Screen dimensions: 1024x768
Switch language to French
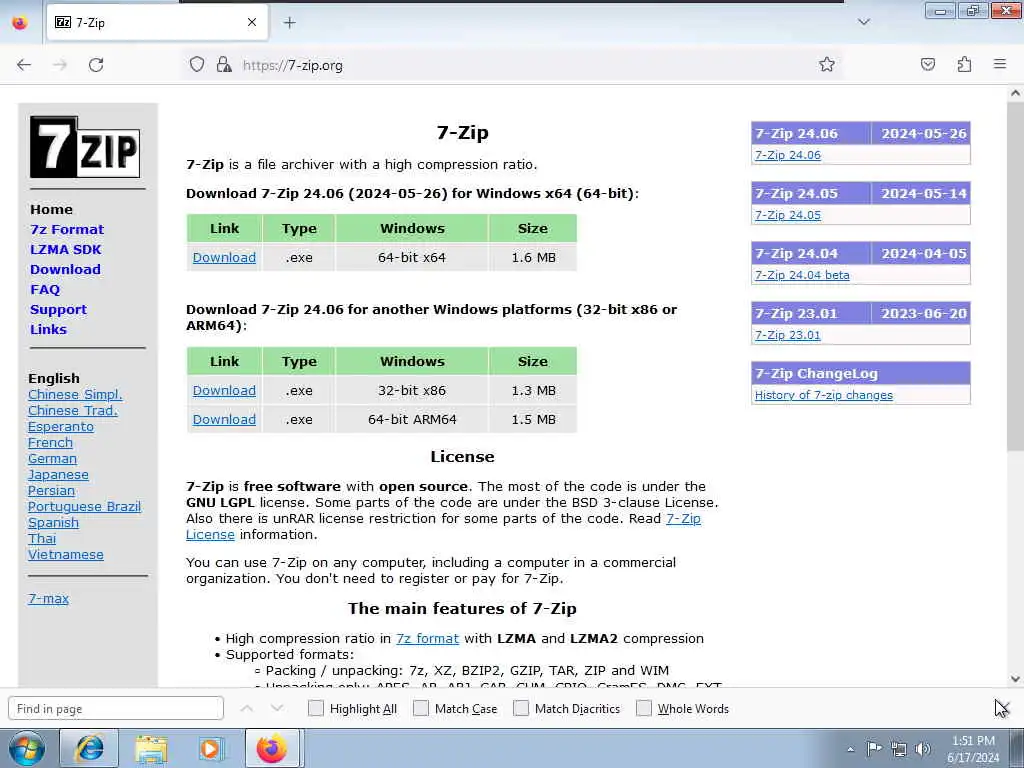coord(50,442)
